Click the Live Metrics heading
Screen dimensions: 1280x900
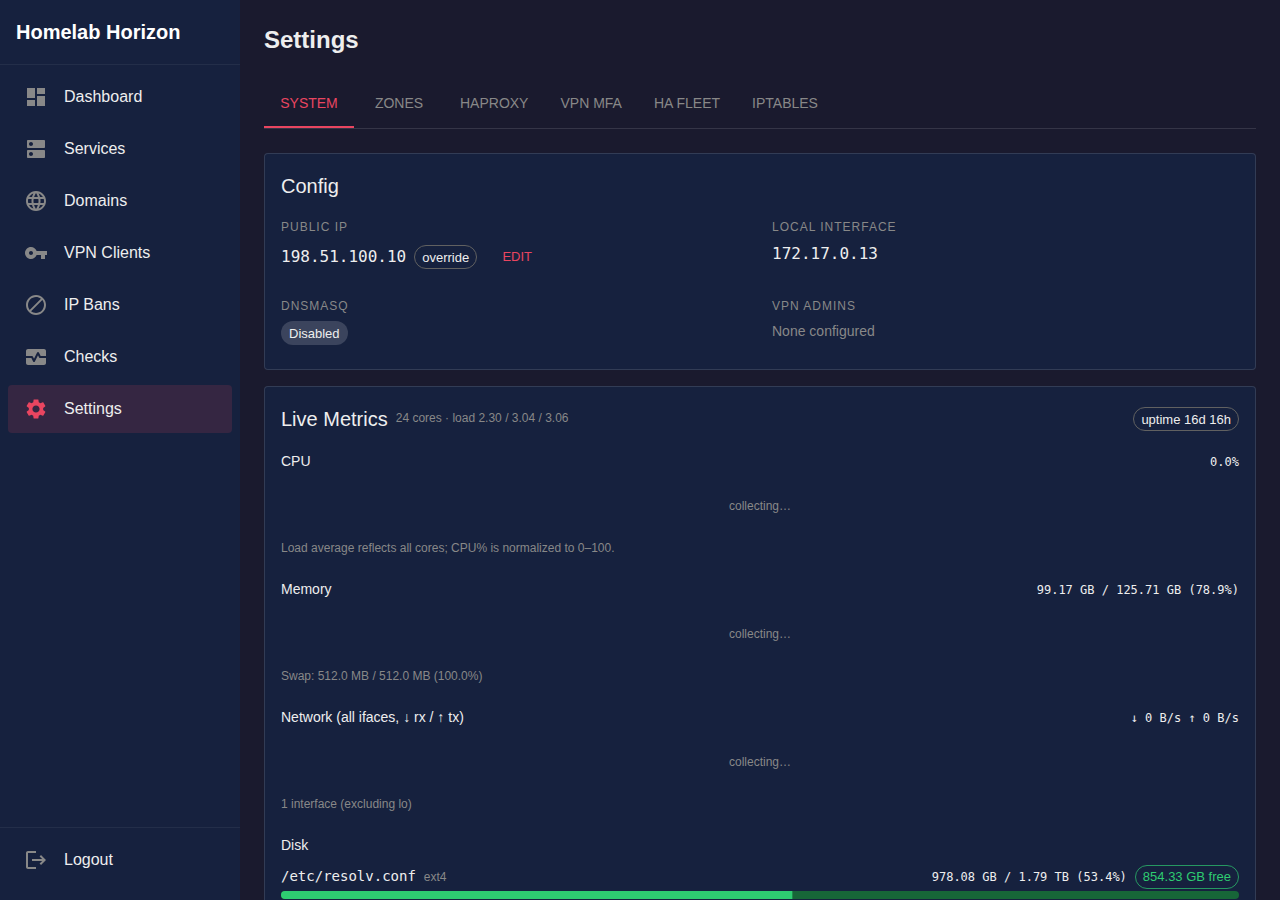pos(334,419)
